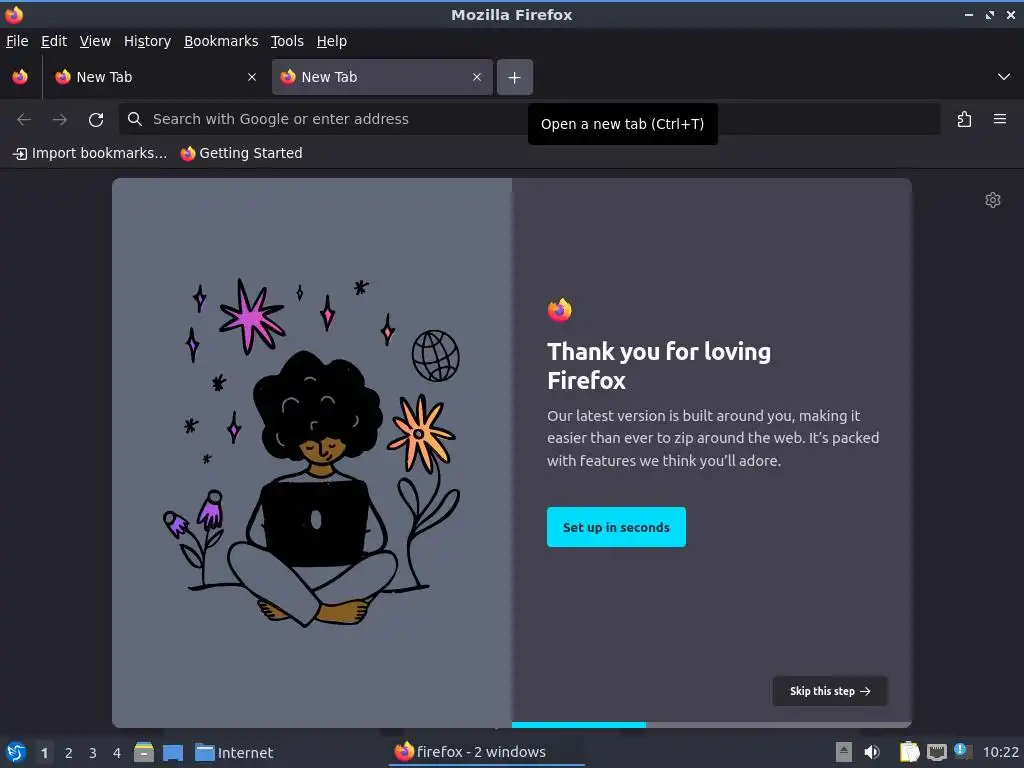Open the History menu
The width and height of the screenshot is (1024, 768).
click(x=147, y=41)
